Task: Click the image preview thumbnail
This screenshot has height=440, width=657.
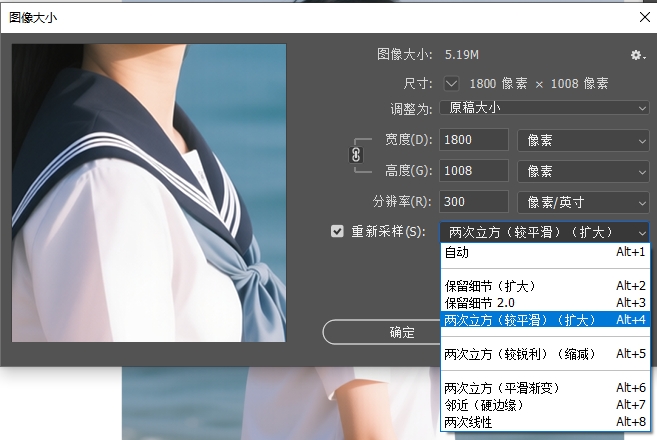Action: tap(149, 193)
